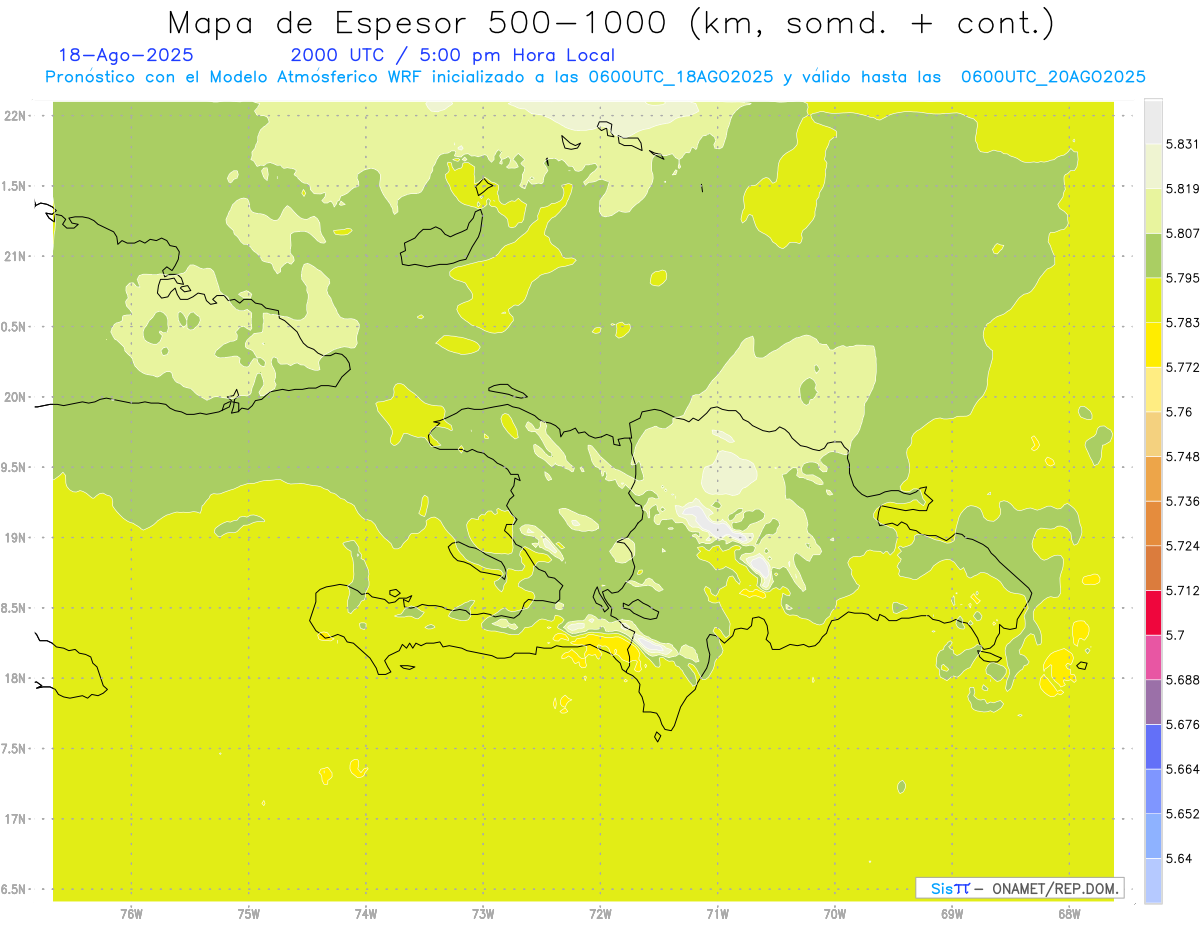Pick the pink legend swatch between 5.688 and 5.7
Viewport: 1200px width, 927px height.
[x=1153, y=657]
